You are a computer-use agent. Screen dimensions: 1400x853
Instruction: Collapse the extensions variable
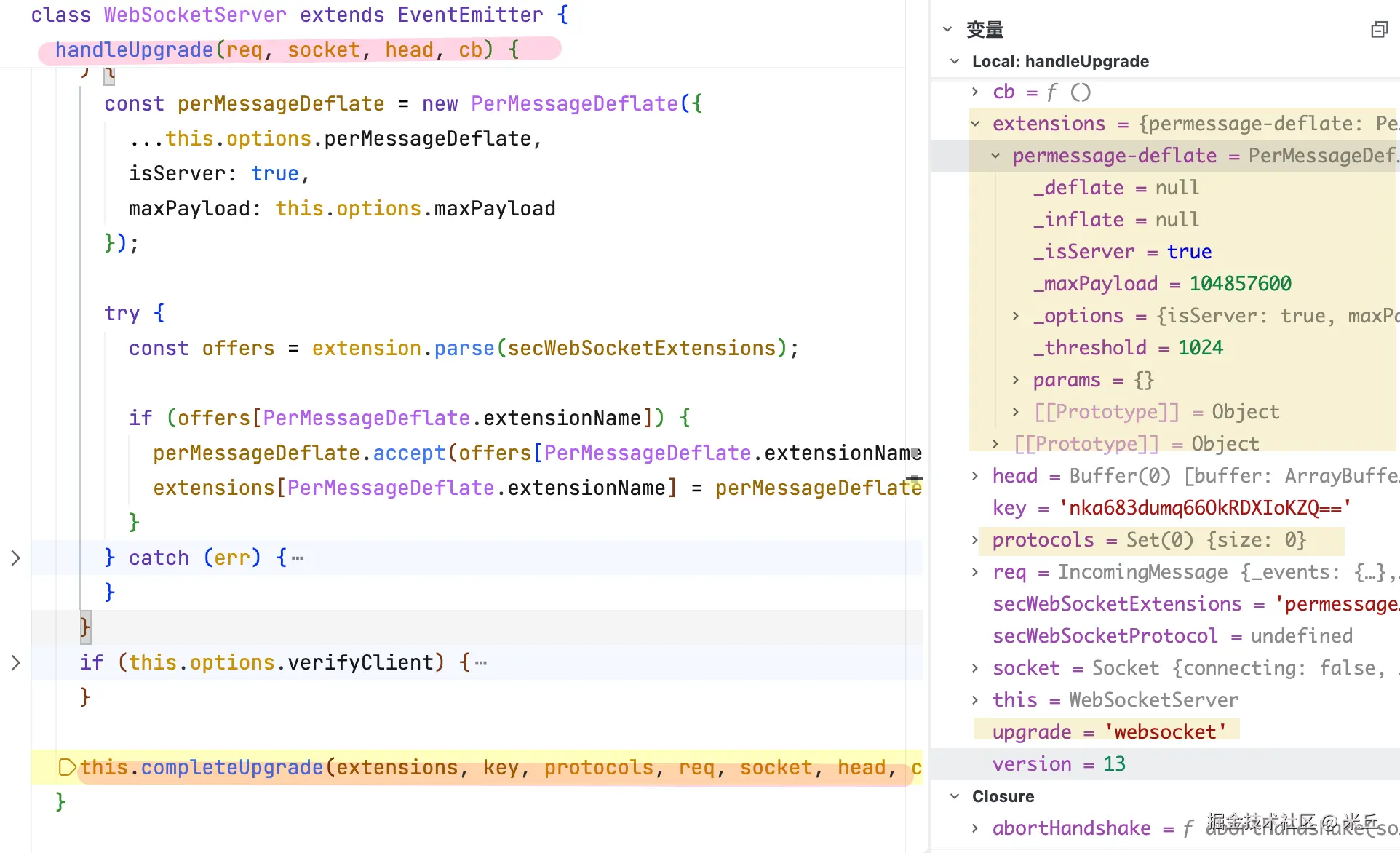[x=975, y=124]
